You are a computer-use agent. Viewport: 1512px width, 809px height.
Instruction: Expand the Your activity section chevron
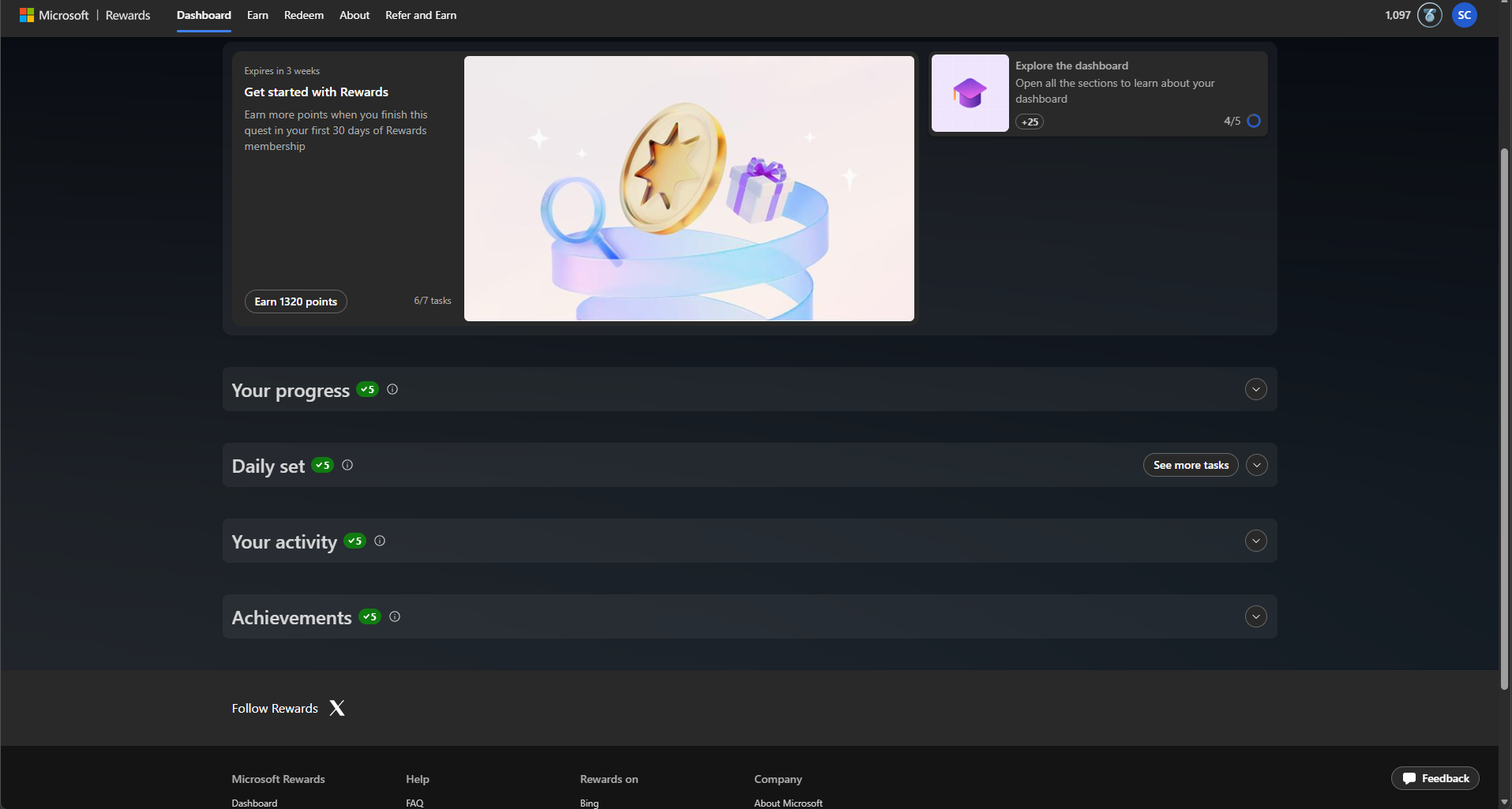click(1256, 541)
